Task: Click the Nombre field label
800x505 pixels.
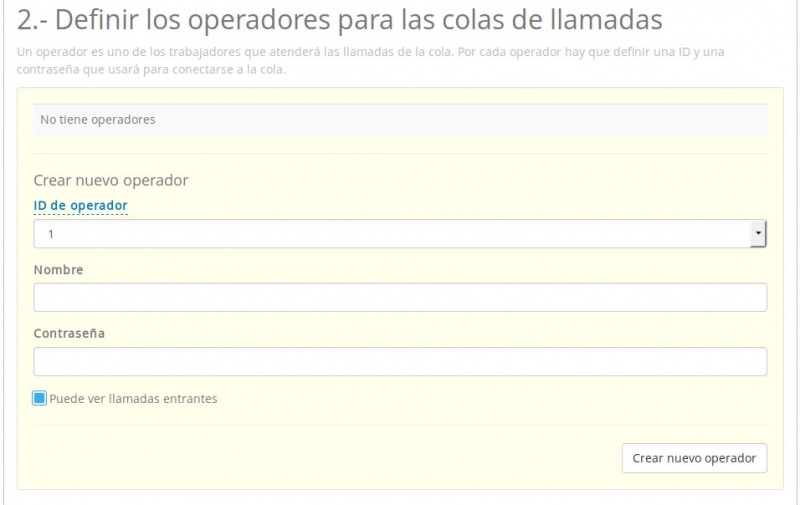Action: [x=58, y=270]
